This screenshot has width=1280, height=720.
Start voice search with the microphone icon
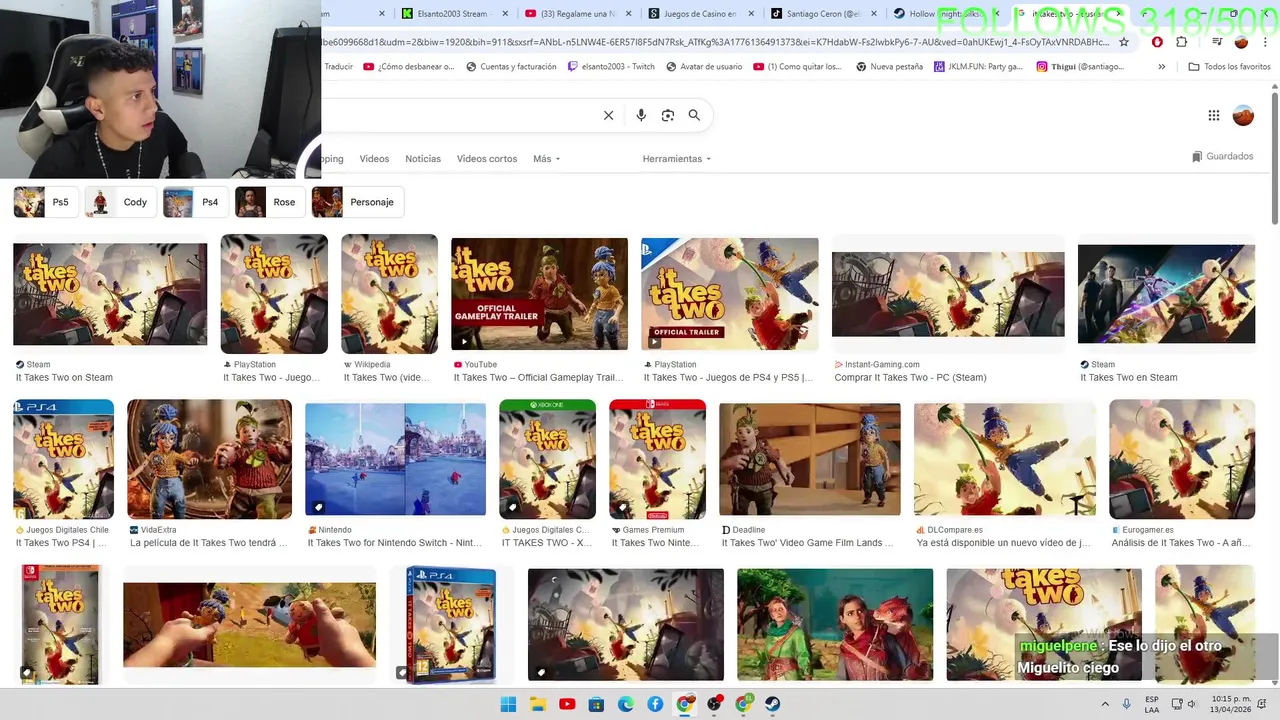tap(641, 115)
